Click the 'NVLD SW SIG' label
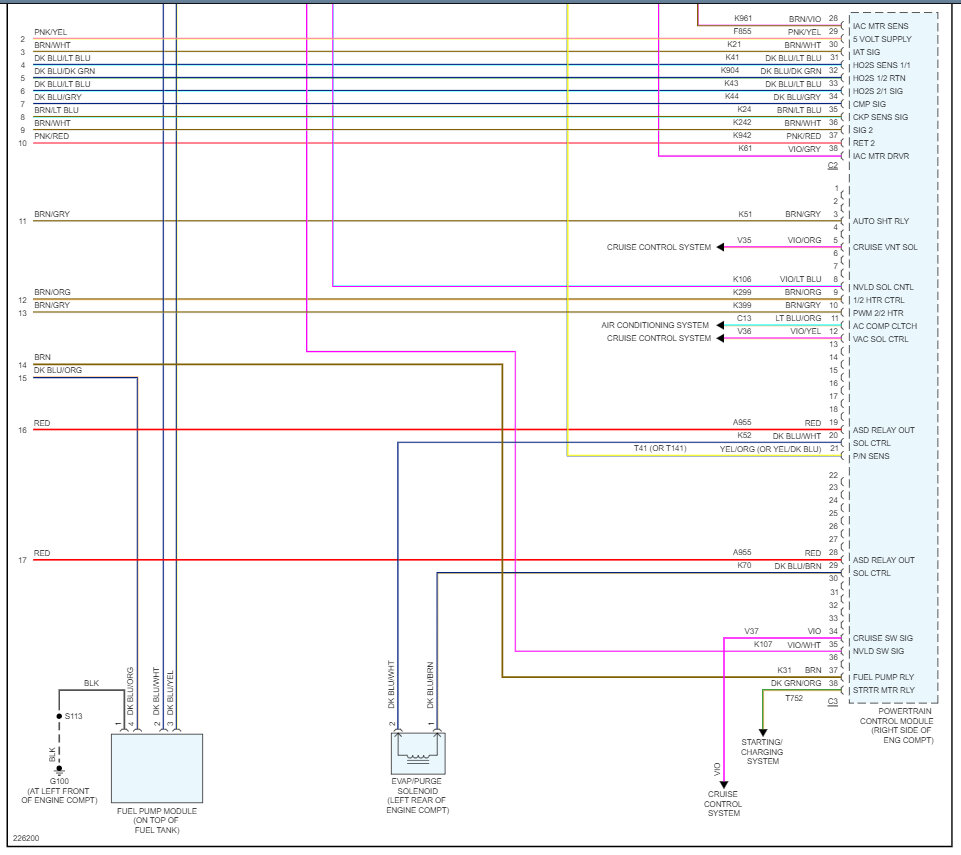 [878, 651]
